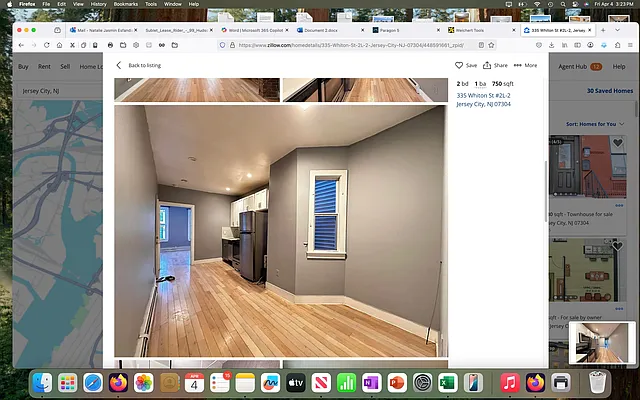
Task: Open the Finder icon in the dock
Action: [42, 383]
